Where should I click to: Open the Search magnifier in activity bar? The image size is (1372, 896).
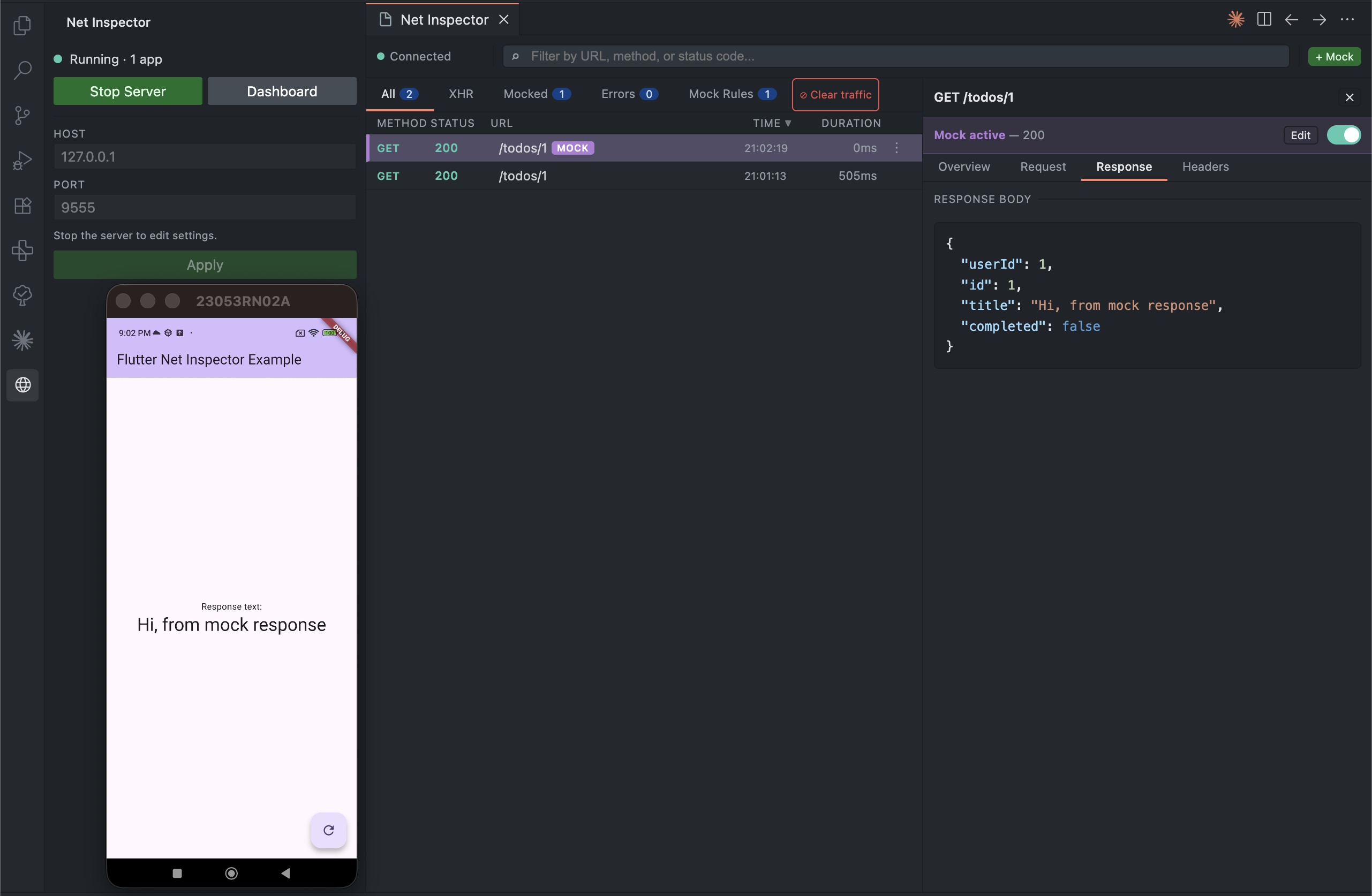[x=22, y=70]
